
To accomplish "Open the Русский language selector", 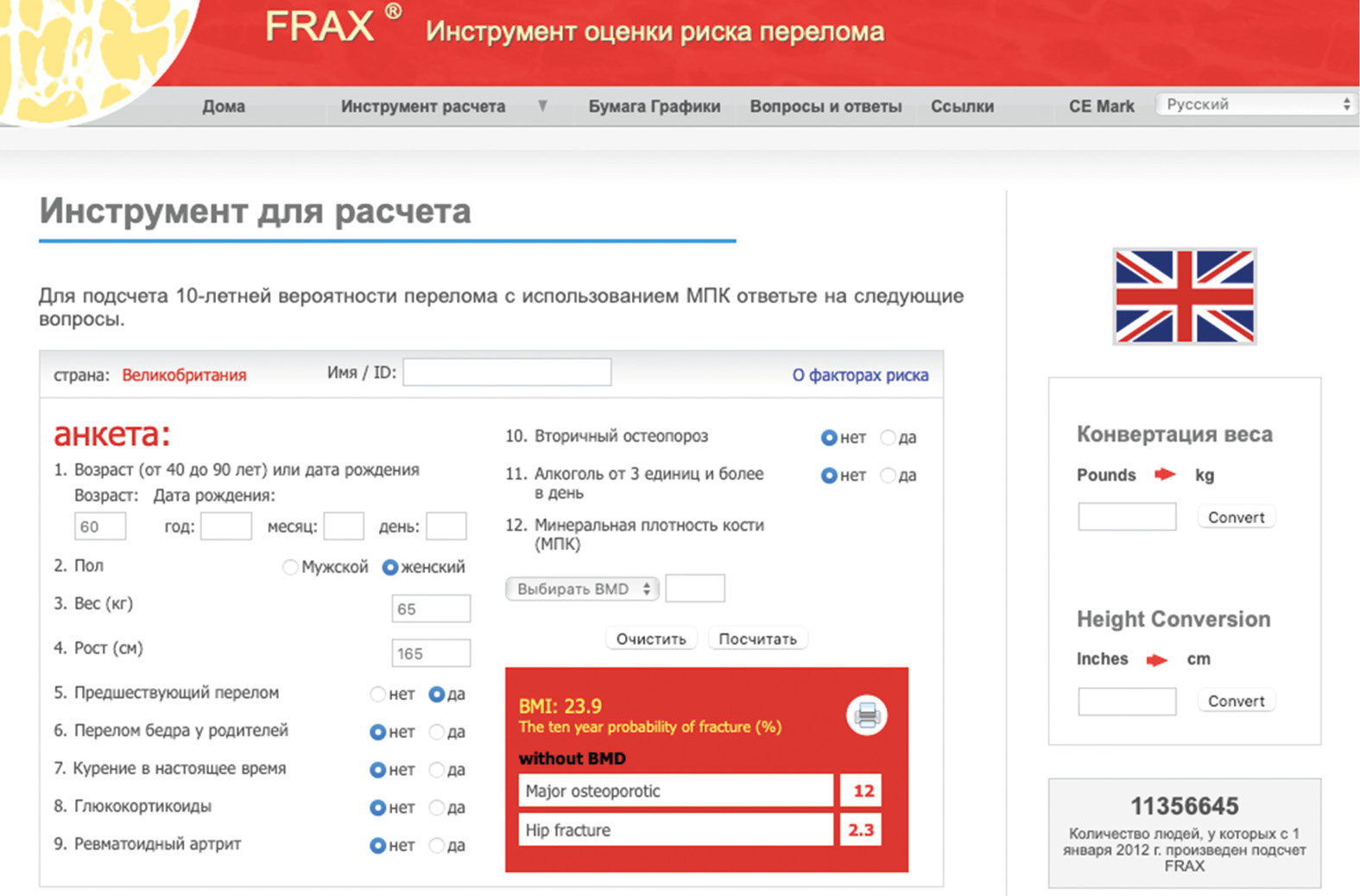I will [x=1256, y=104].
